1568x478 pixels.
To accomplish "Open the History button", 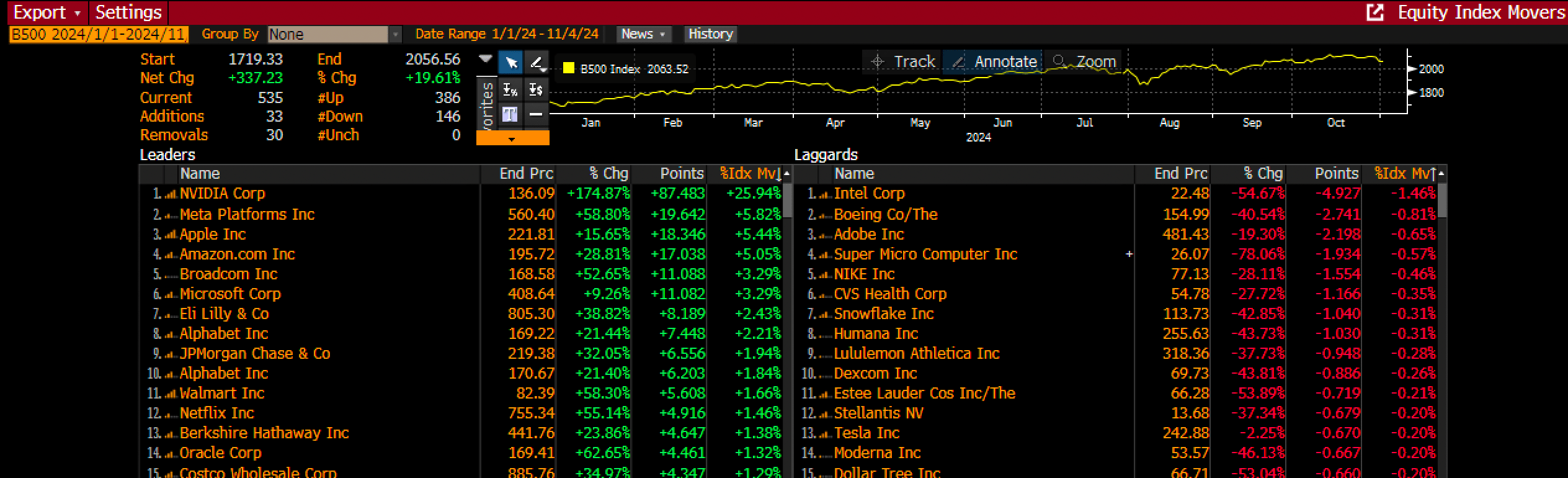I will click(x=711, y=34).
